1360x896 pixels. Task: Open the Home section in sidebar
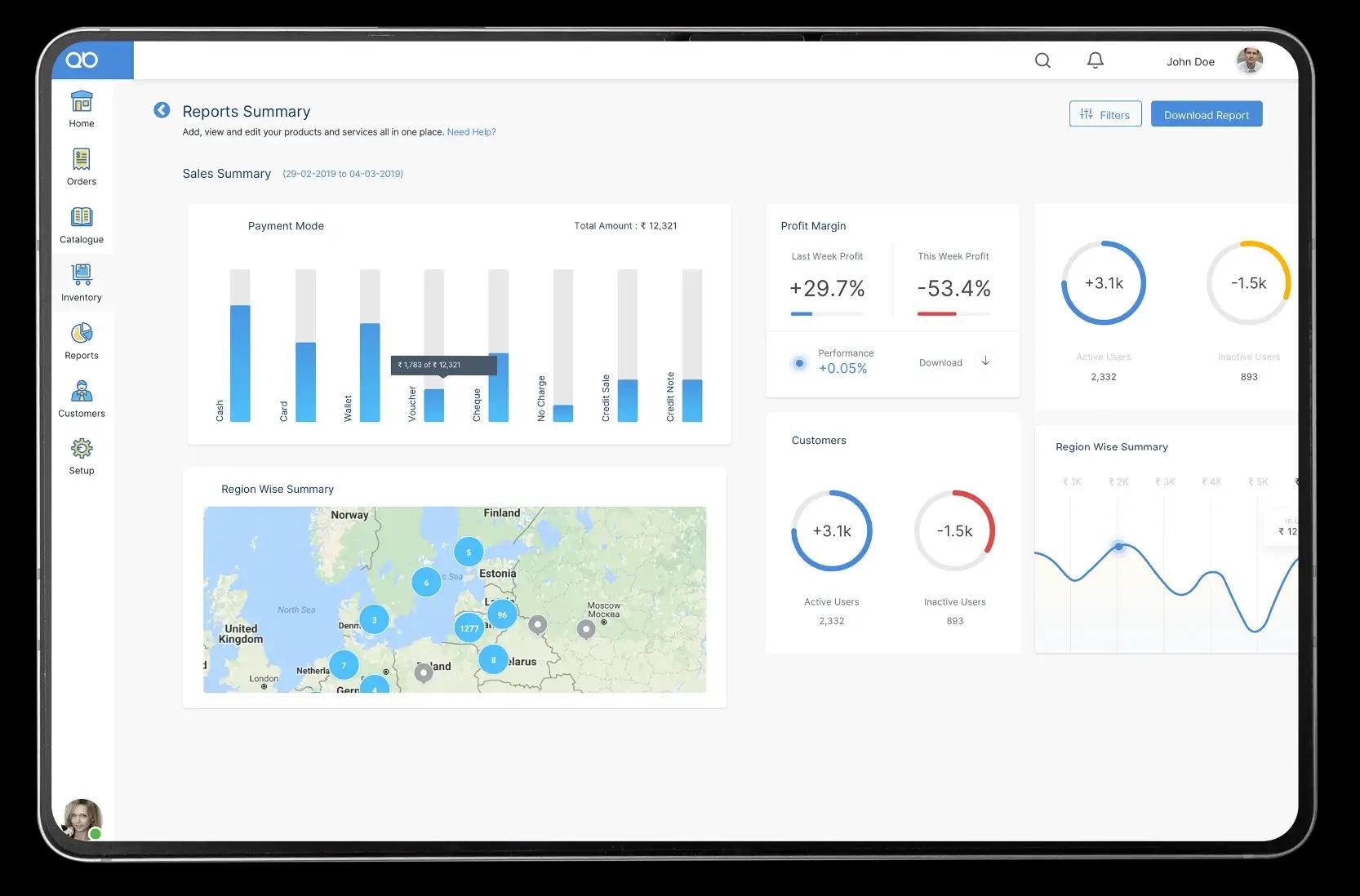[82, 109]
